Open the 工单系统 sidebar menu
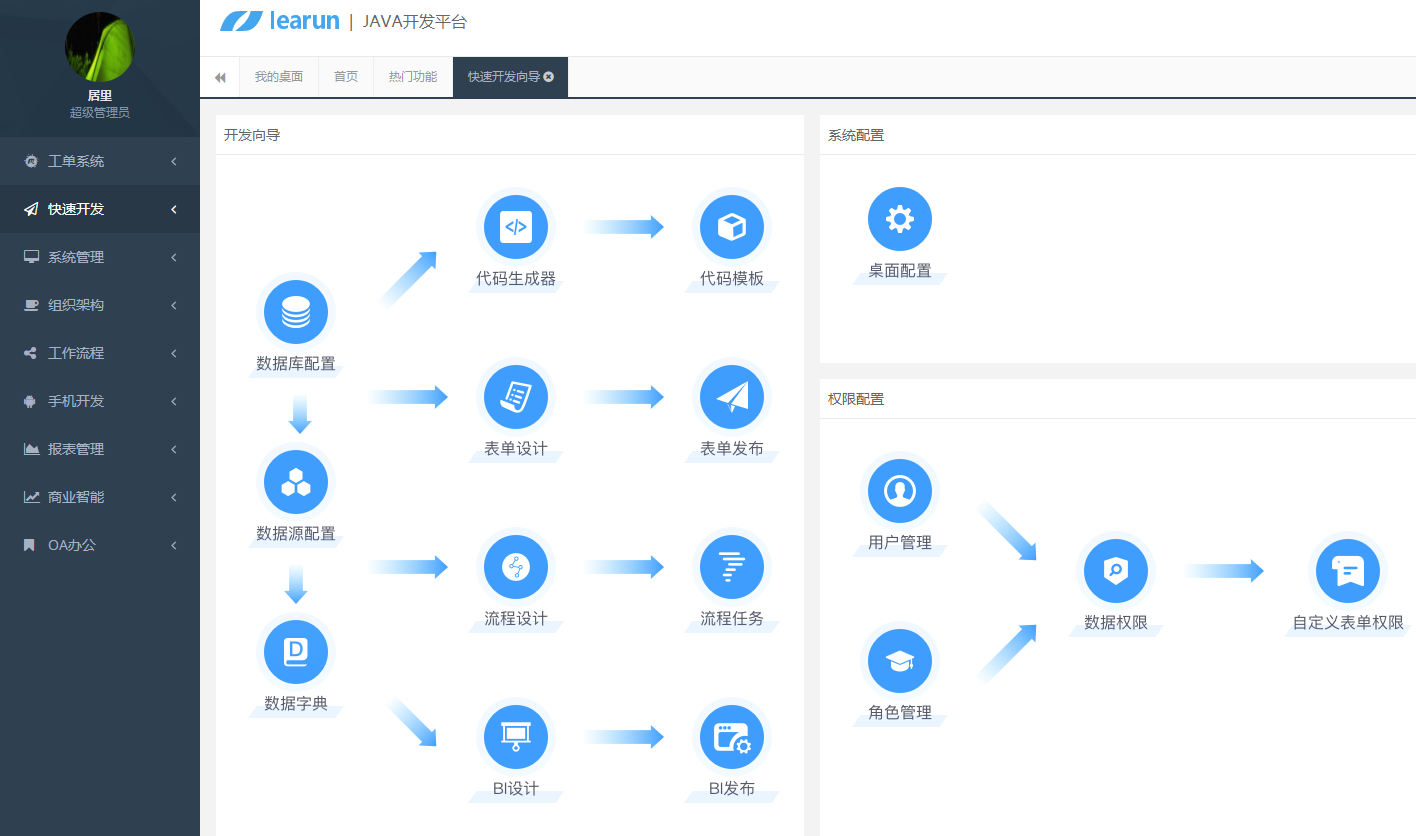This screenshot has width=1416, height=836. click(100, 161)
